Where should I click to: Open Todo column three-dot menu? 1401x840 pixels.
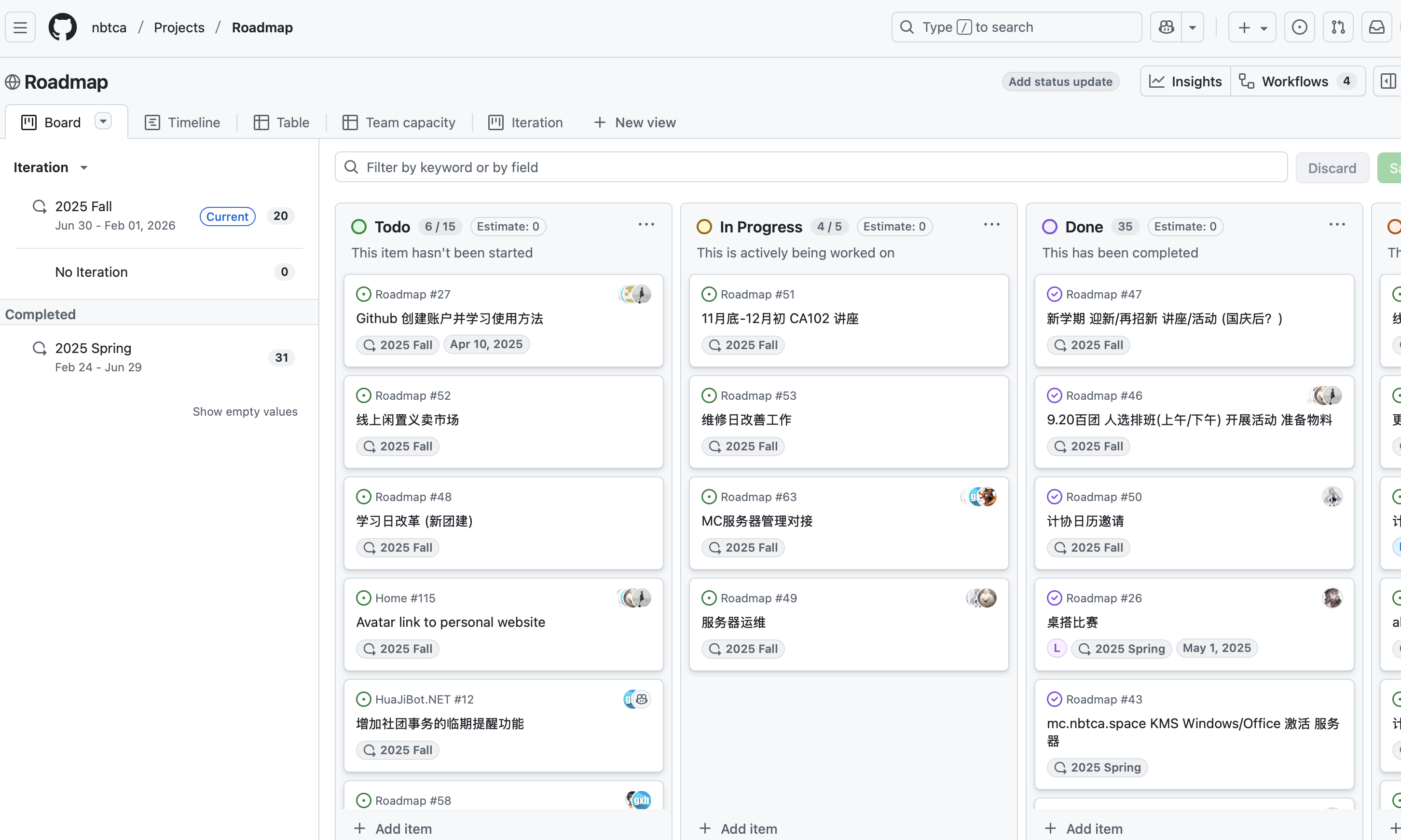646,225
